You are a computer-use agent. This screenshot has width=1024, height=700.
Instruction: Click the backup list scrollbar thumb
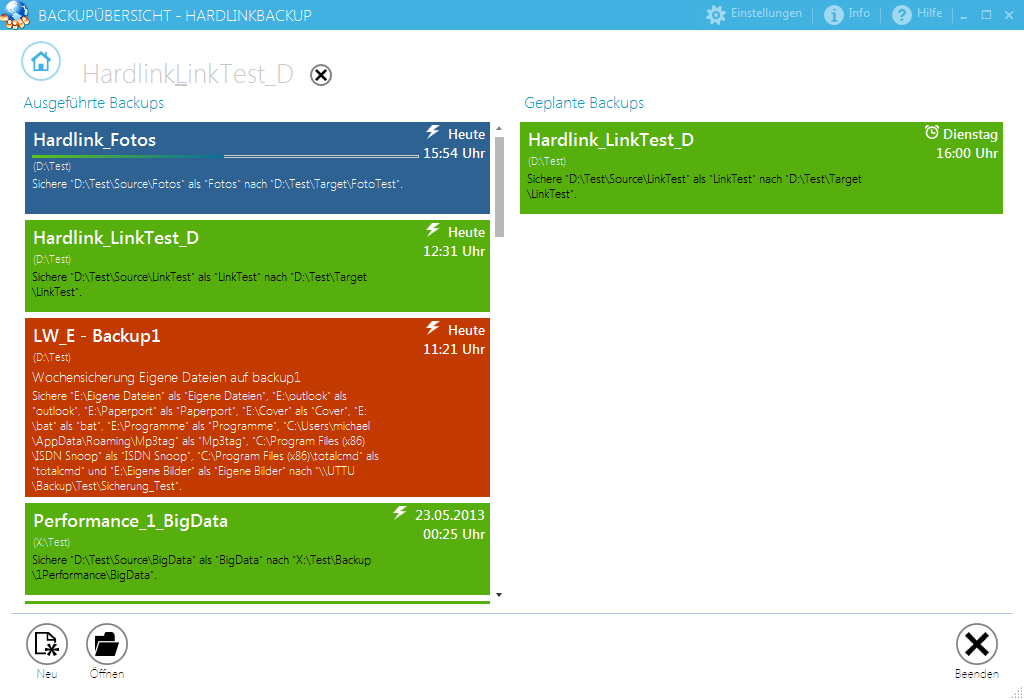pos(499,185)
